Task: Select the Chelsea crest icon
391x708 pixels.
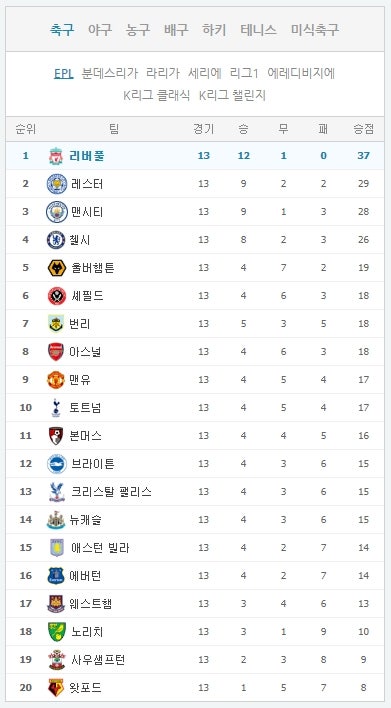Action: pos(56,240)
